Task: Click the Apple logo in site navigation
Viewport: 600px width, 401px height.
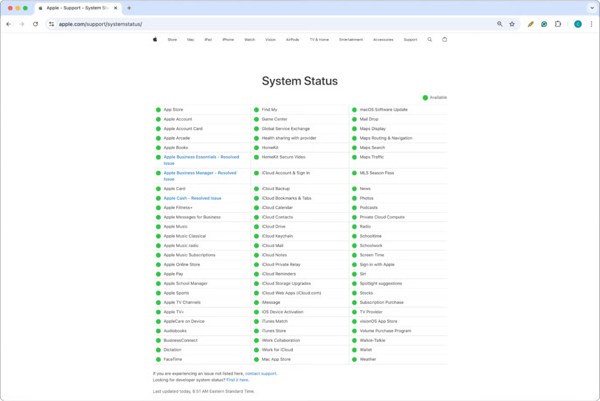Action: point(155,39)
